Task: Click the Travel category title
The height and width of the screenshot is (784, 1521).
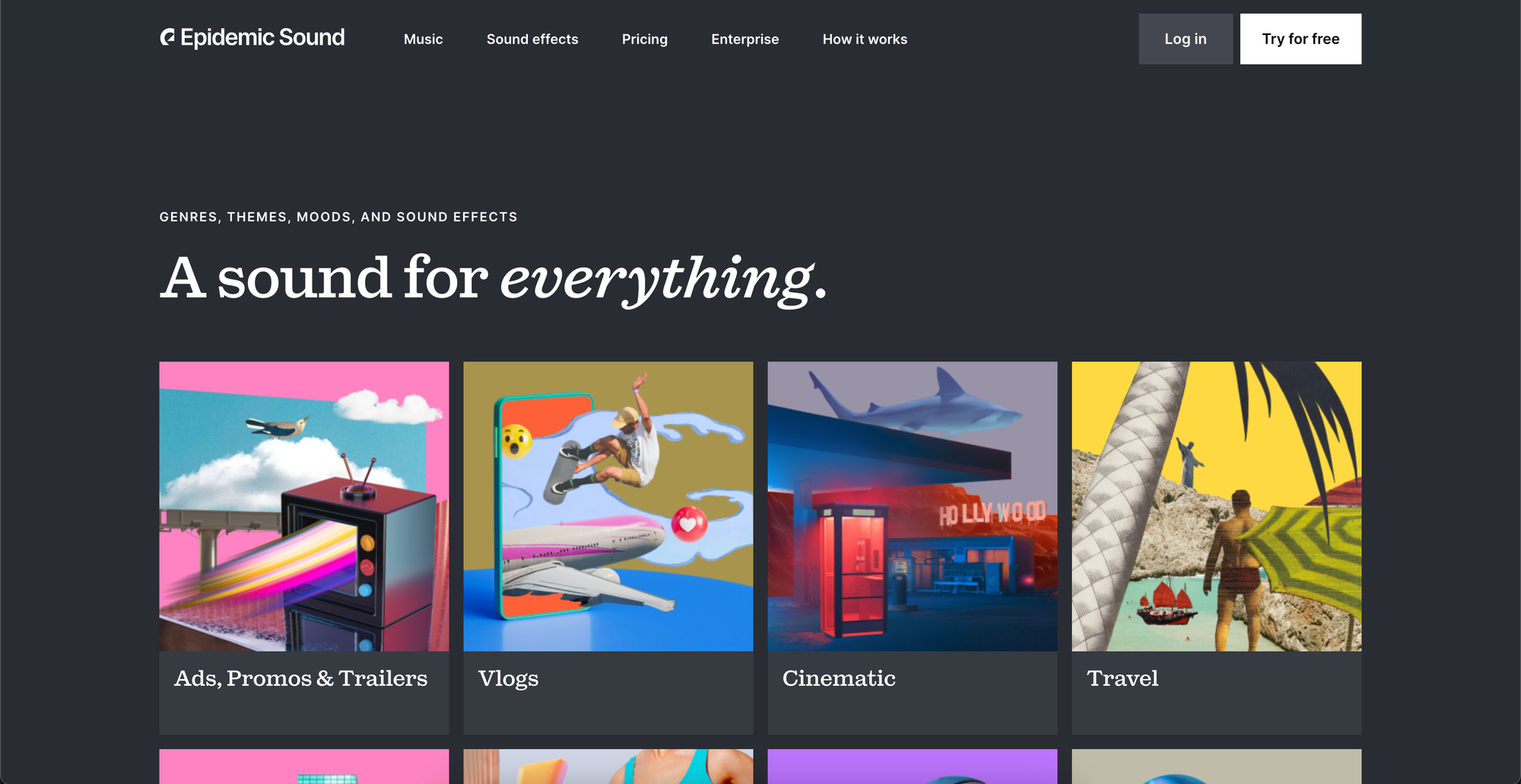Action: coord(1122,678)
